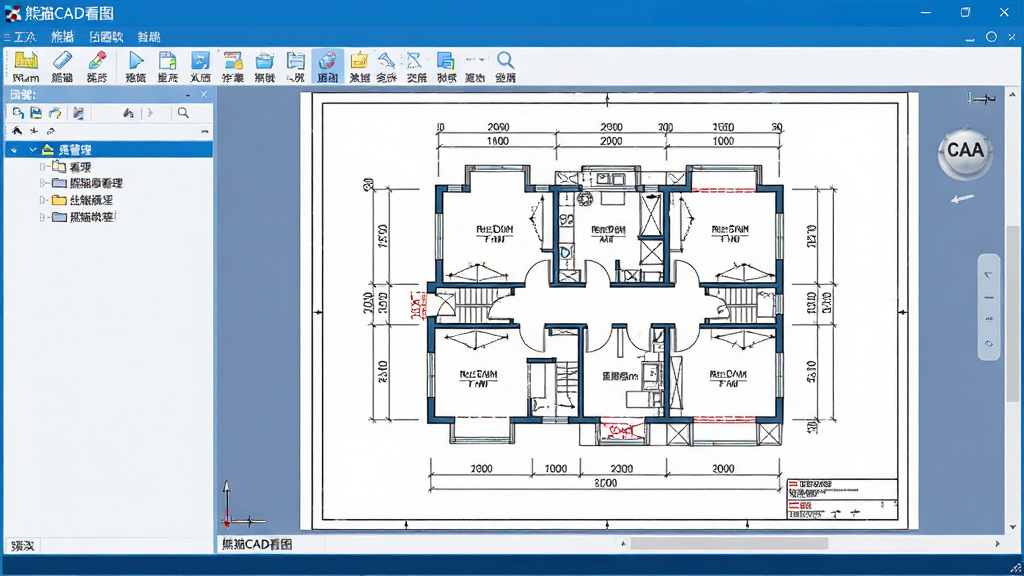Image resolution: width=1024 pixels, height=576 pixels.
Task: Collapse the highlighted root tree node chevron
Action: [33, 150]
